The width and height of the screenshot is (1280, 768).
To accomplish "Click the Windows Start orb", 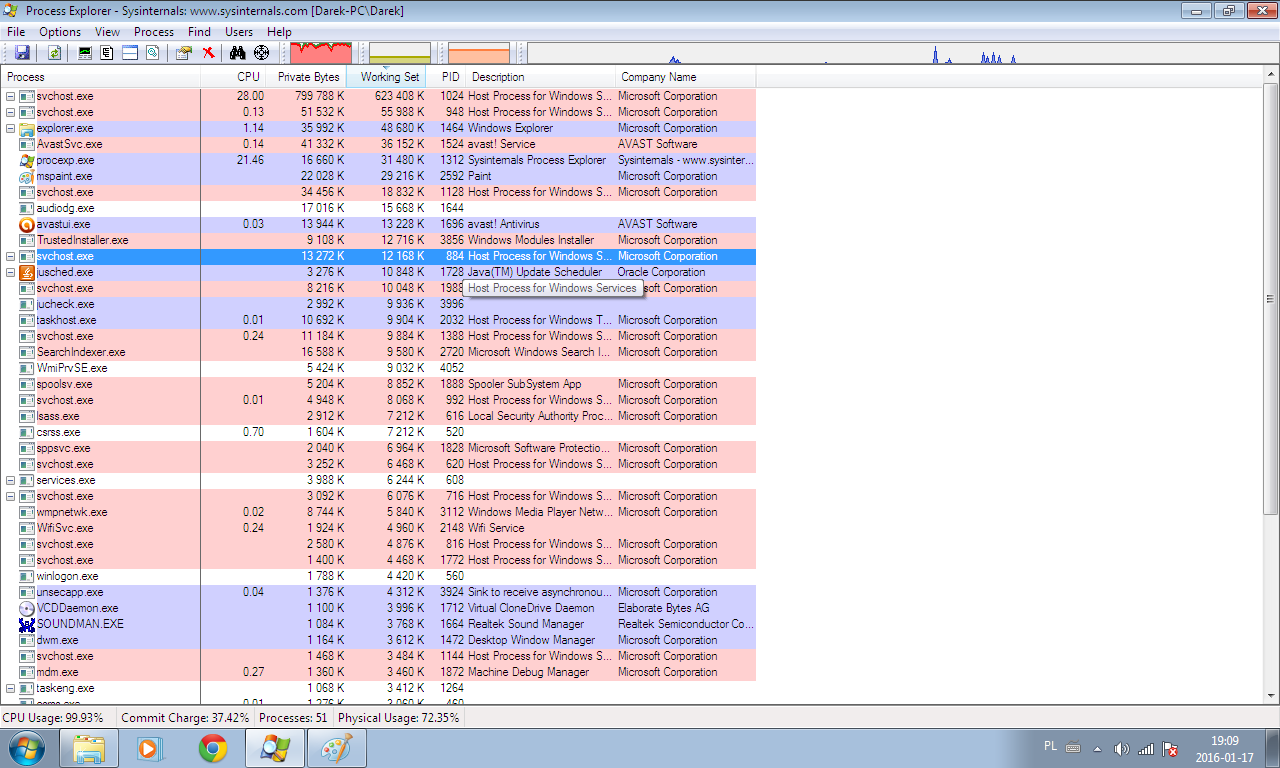I will [25, 747].
